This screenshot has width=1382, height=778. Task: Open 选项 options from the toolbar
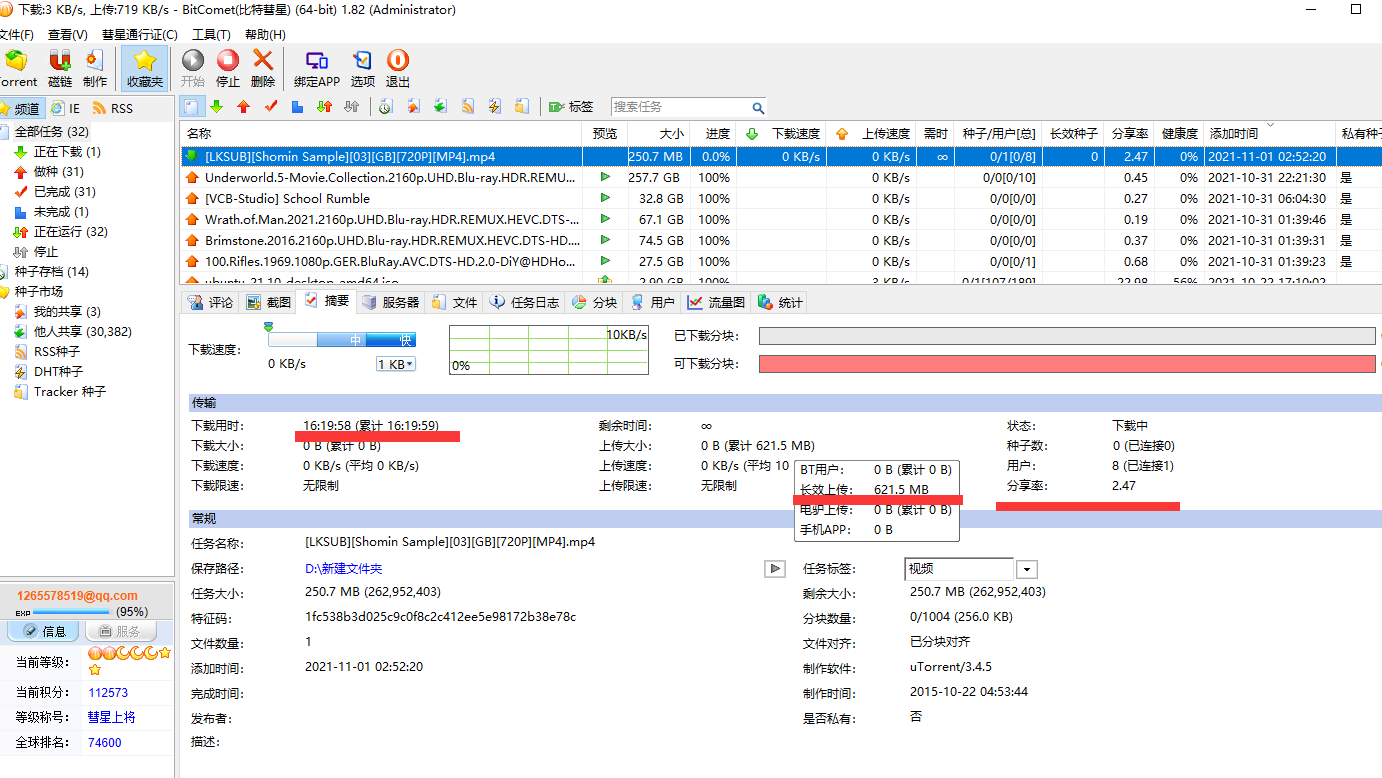tap(362, 68)
